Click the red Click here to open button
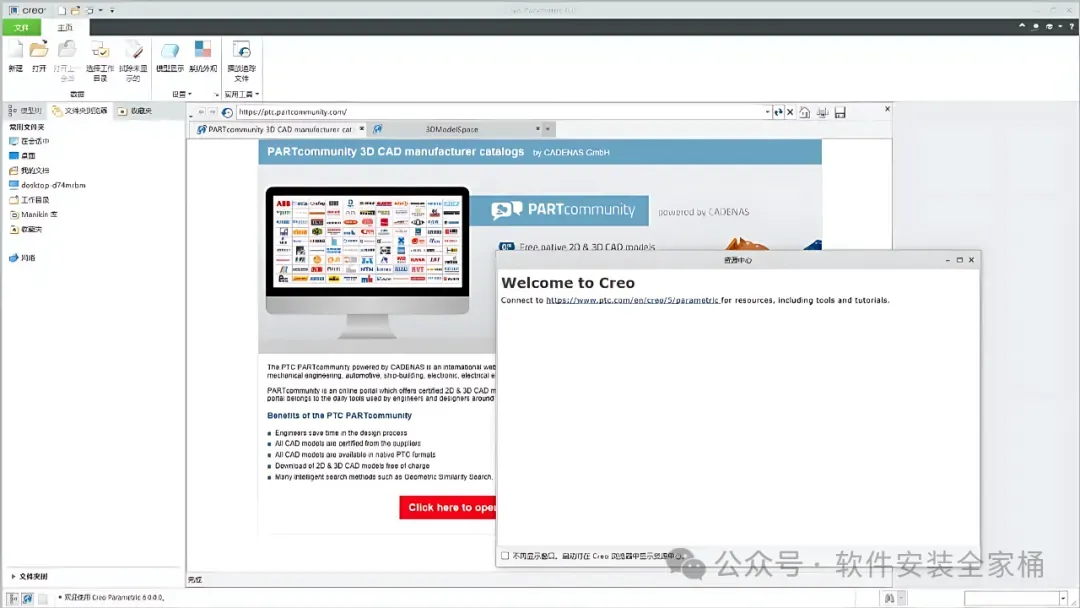This screenshot has height=608, width=1080. point(448,507)
